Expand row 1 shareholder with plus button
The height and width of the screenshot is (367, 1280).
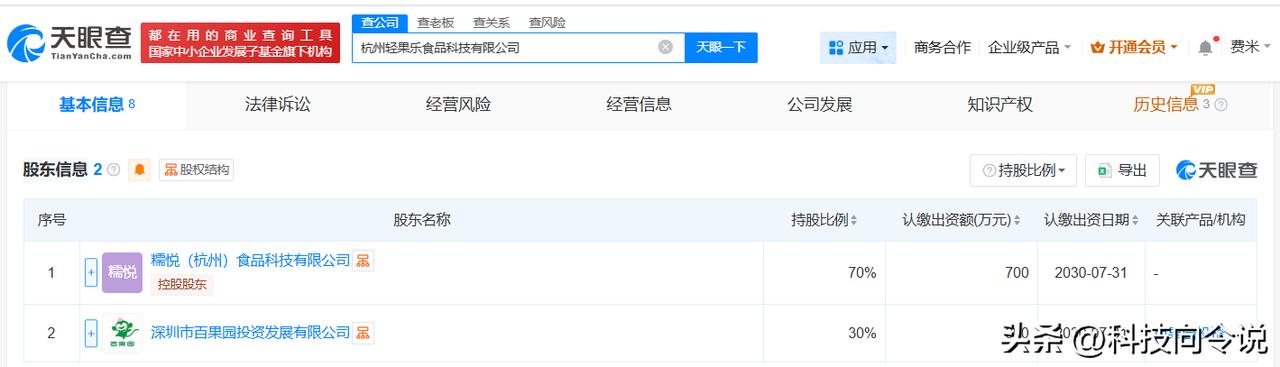[91, 272]
